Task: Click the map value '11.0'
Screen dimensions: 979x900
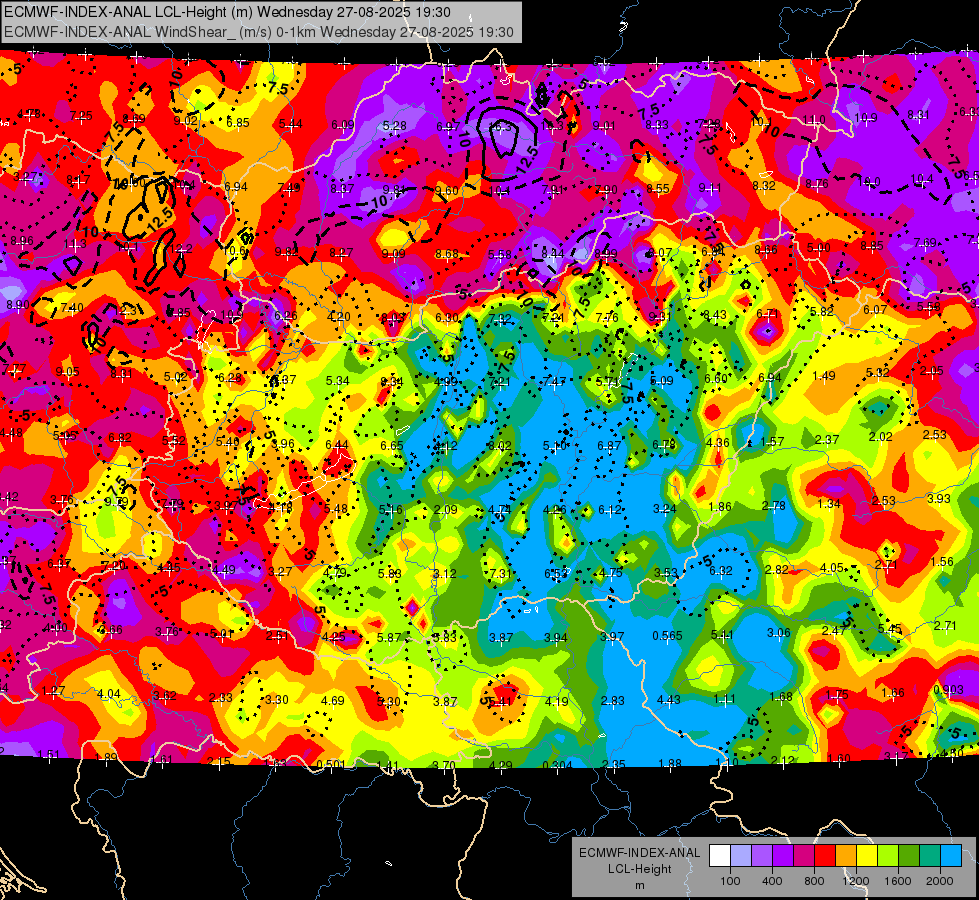Action: [814, 120]
